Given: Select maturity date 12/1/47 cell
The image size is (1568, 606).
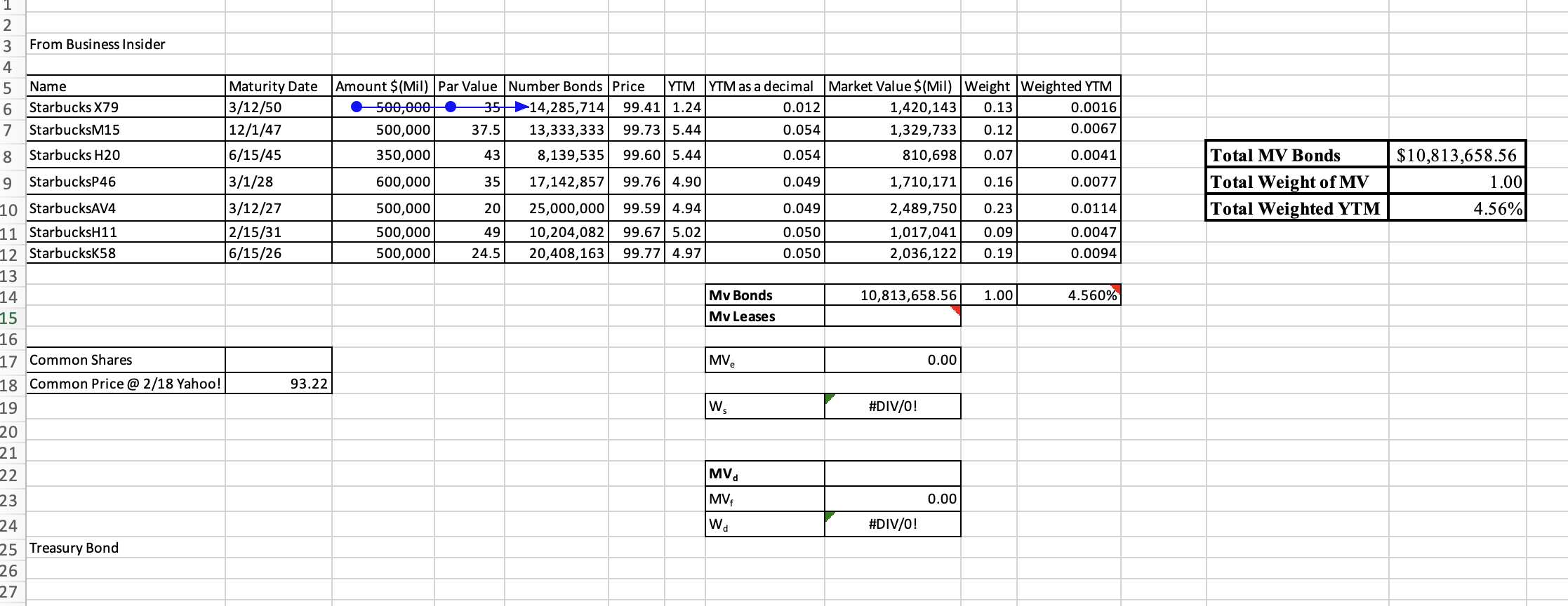Looking at the screenshot, I should (x=279, y=130).
